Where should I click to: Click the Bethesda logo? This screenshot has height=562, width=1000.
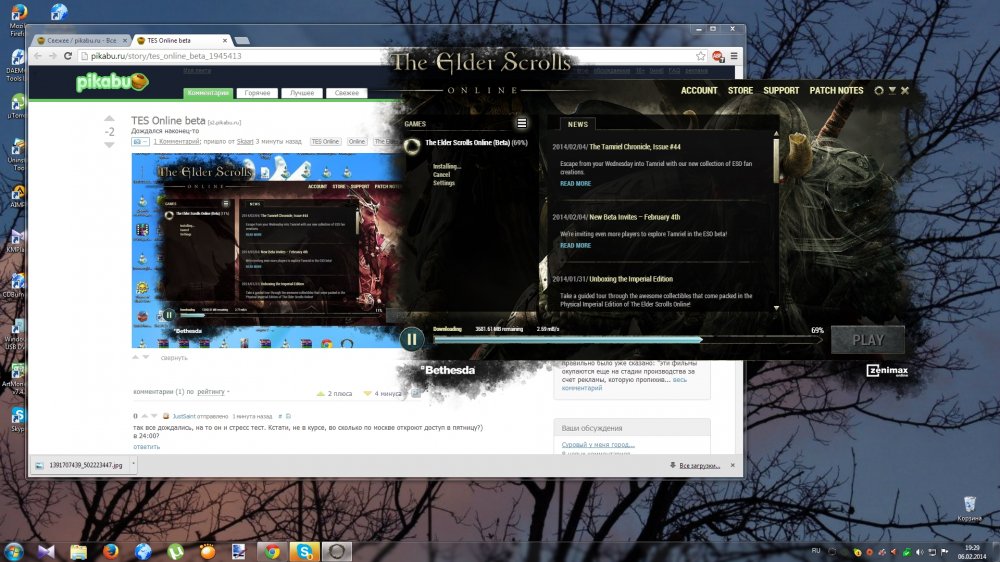click(448, 370)
